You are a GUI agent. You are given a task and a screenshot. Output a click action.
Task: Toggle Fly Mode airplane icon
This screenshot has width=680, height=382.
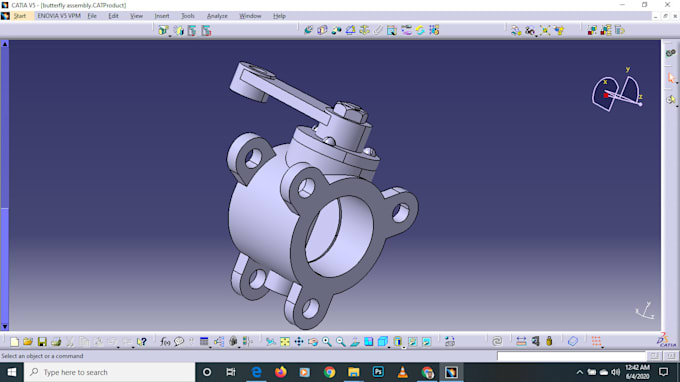(271, 342)
